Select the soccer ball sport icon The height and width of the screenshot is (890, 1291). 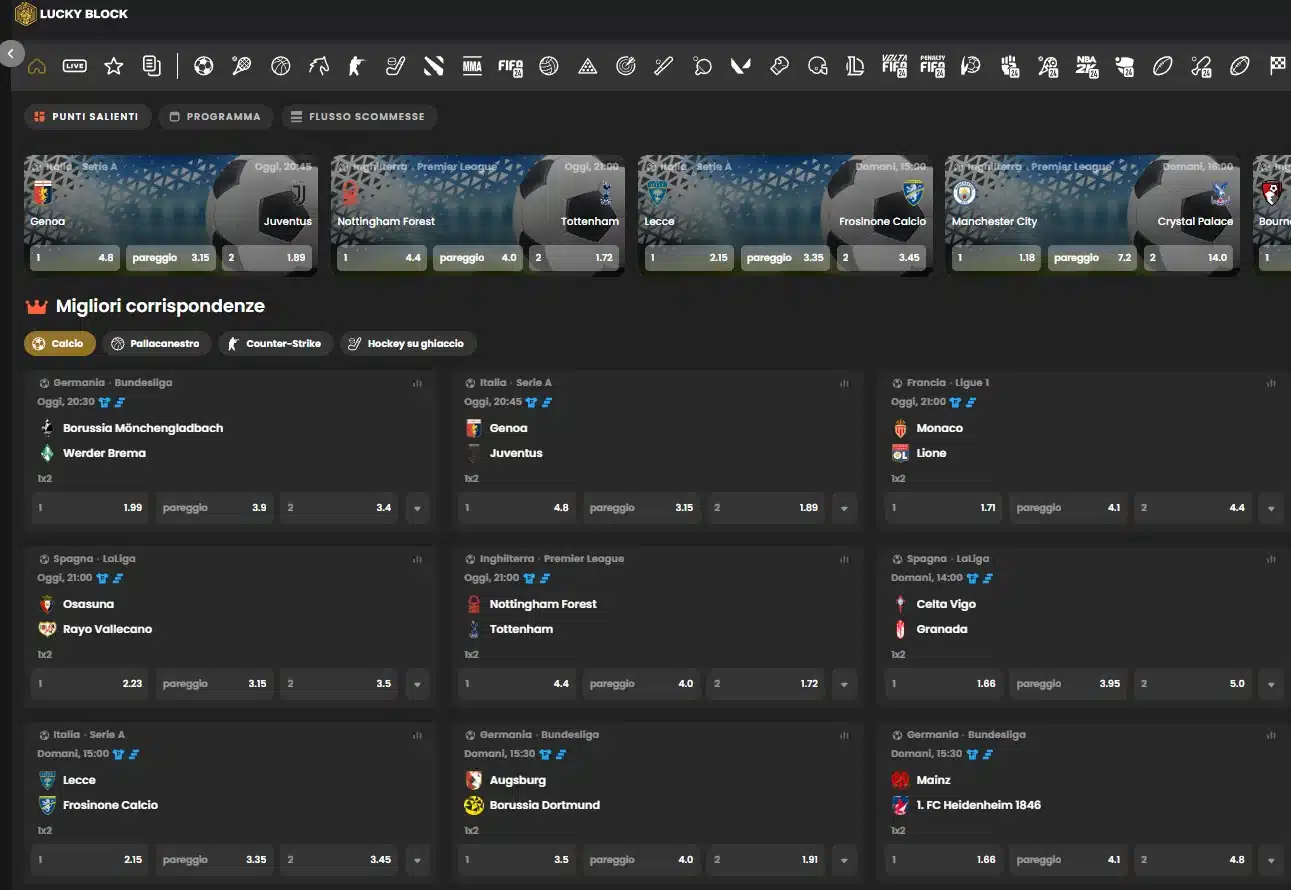[203, 66]
